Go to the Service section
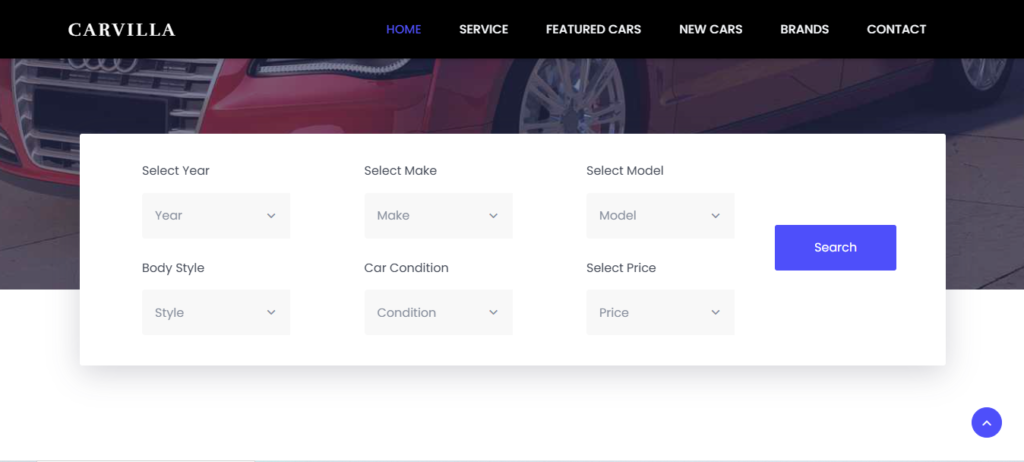 coord(483,29)
